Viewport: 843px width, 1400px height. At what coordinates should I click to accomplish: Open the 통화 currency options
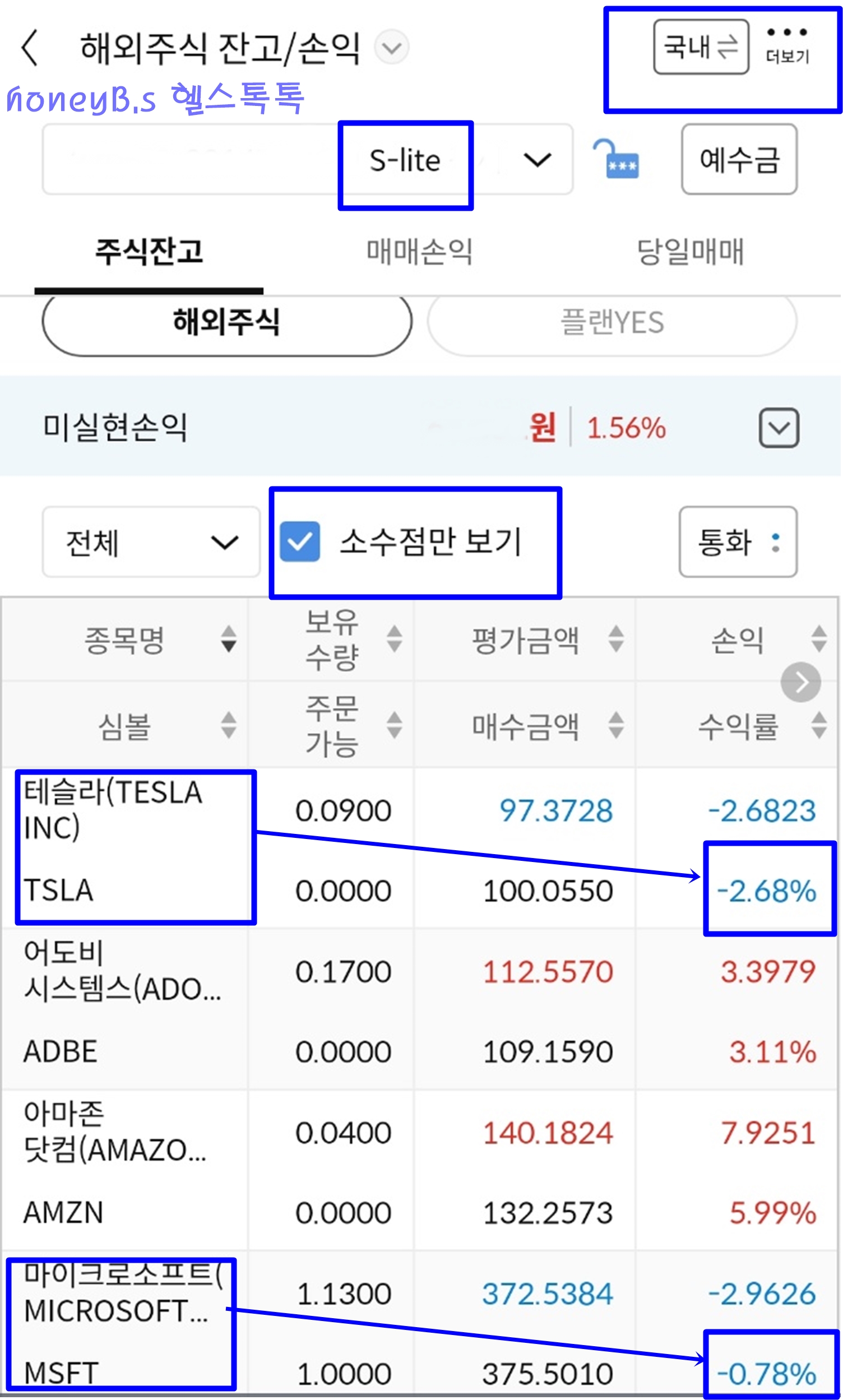(739, 543)
